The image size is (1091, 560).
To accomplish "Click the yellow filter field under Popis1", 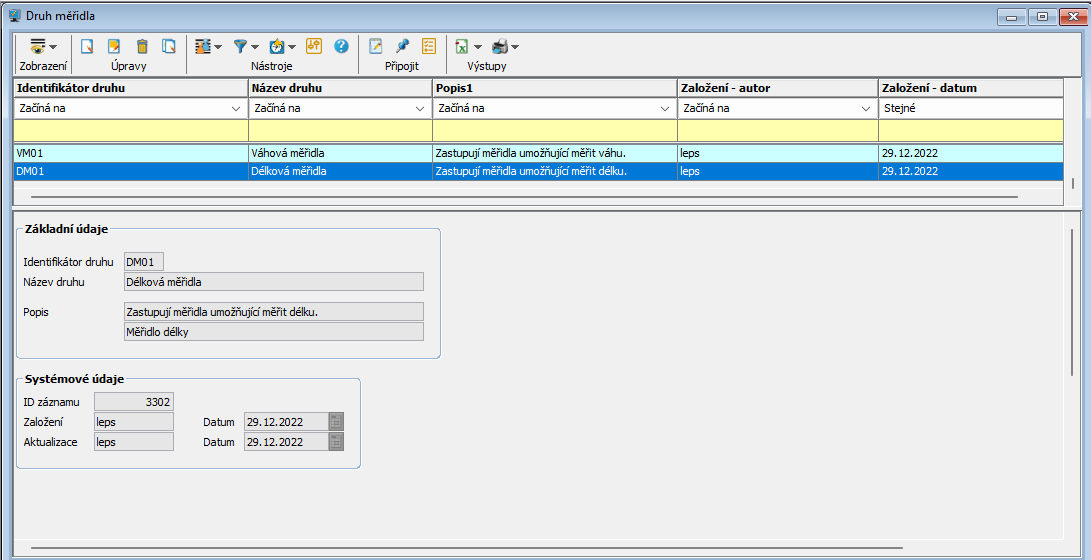I will pos(554,131).
